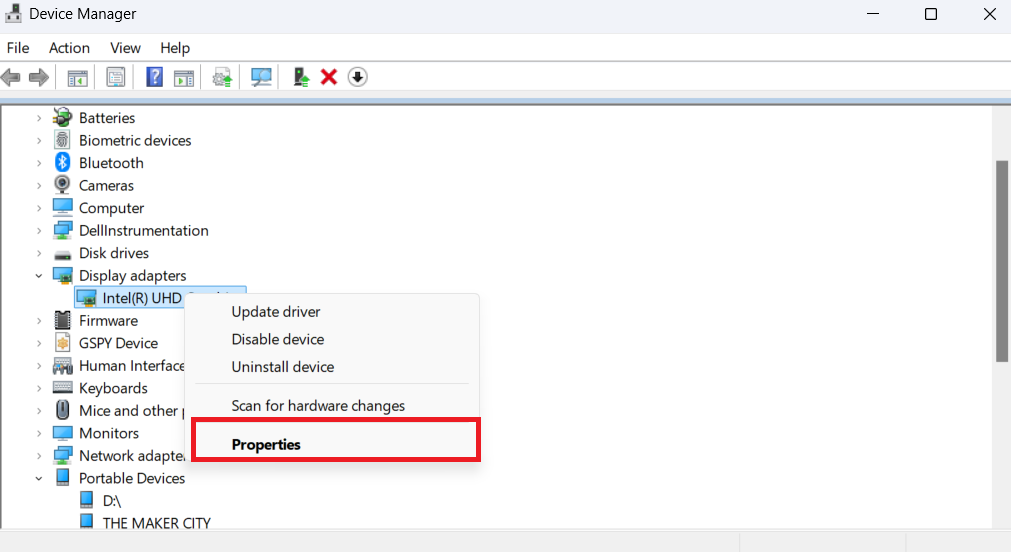
Task: Click the Disk drives icon
Action: click(x=63, y=254)
